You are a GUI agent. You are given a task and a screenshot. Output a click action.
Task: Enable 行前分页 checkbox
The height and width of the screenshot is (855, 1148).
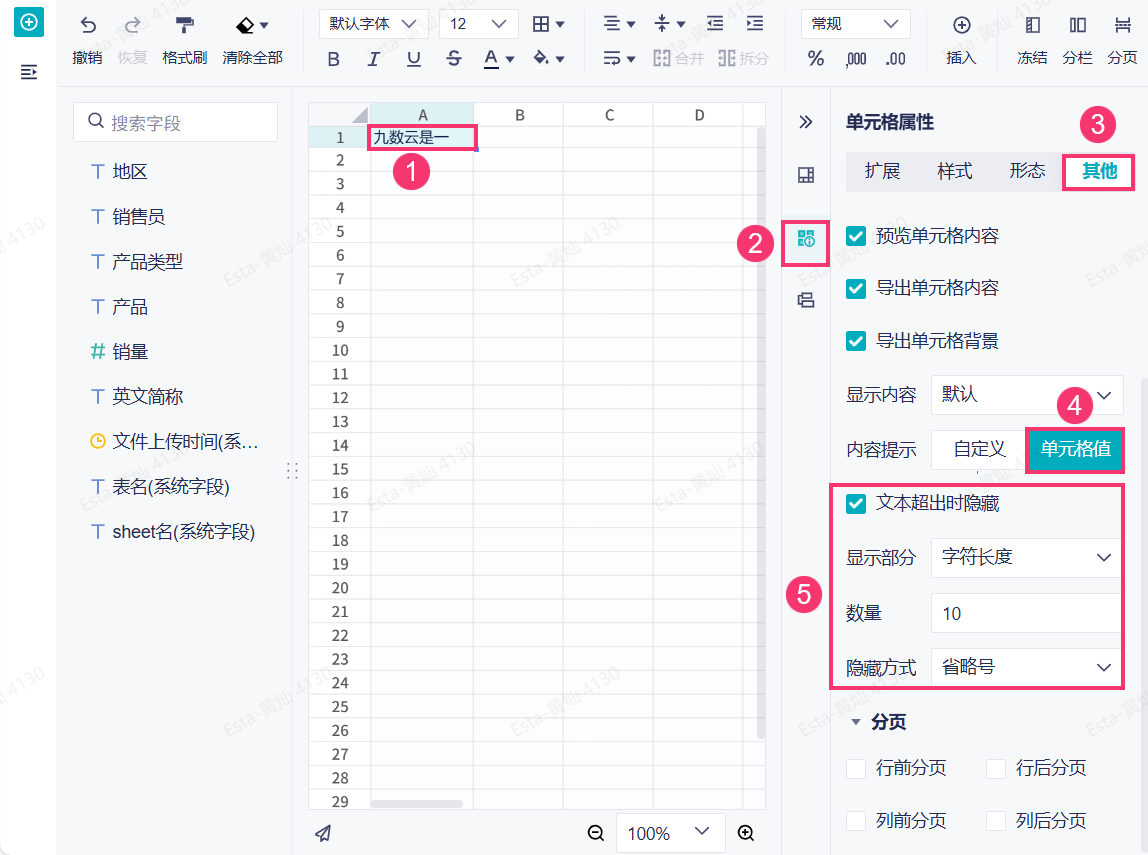coord(856,769)
